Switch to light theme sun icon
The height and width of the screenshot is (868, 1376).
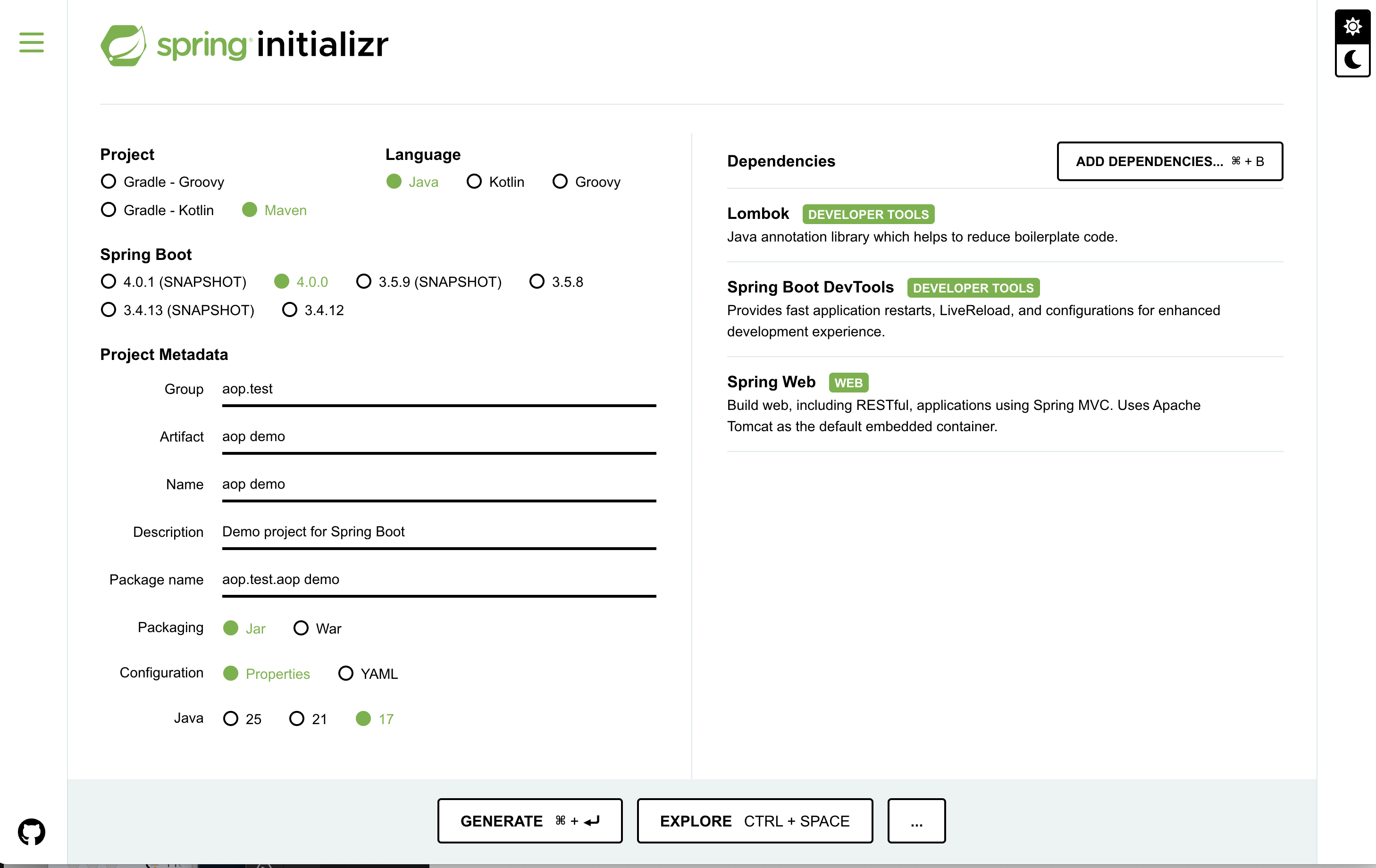1352,26
